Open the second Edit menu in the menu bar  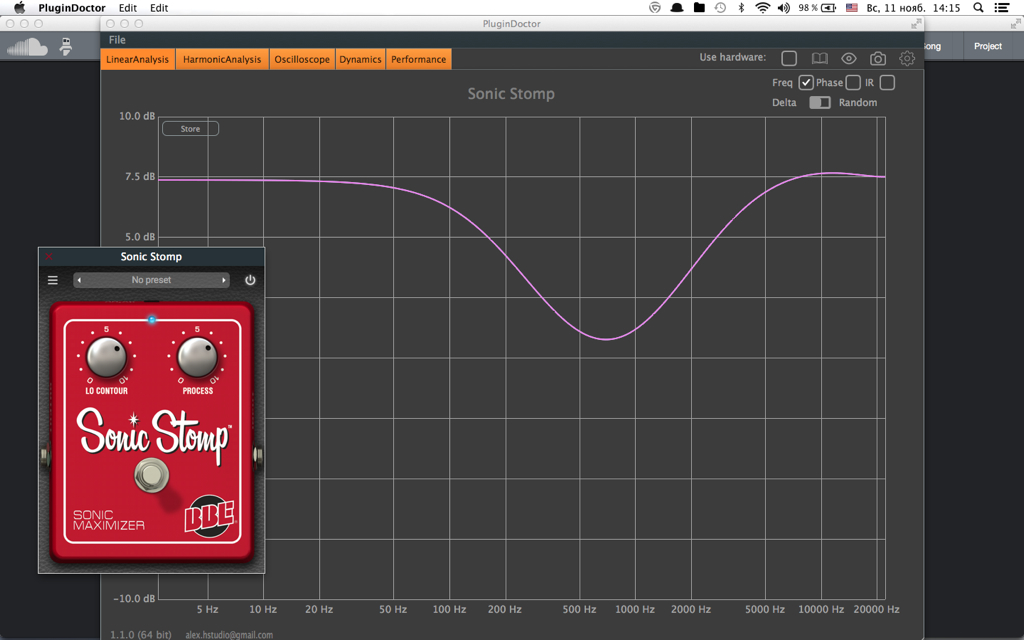coord(159,8)
